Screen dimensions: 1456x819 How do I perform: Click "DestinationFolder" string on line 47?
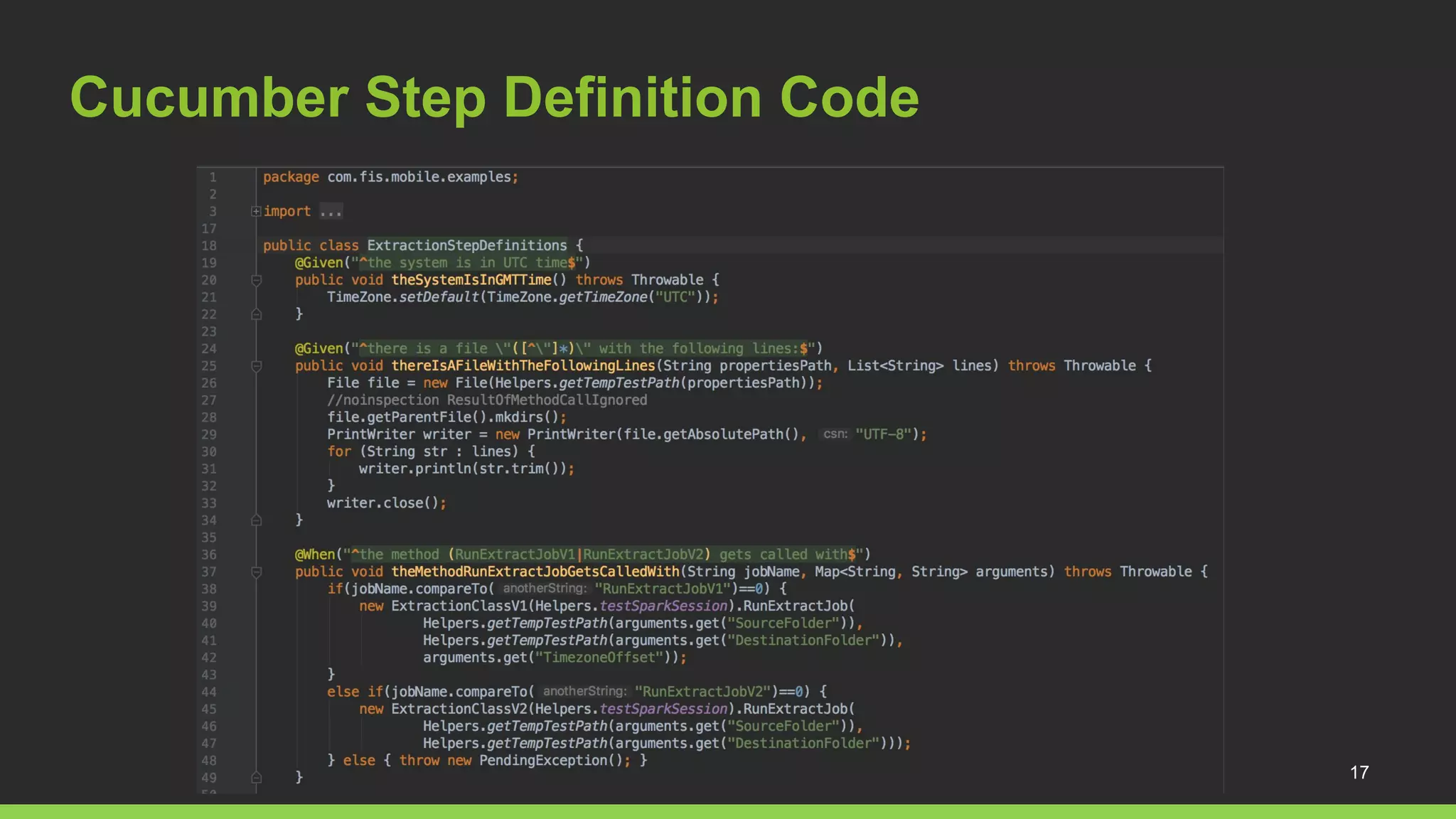click(803, 744)
